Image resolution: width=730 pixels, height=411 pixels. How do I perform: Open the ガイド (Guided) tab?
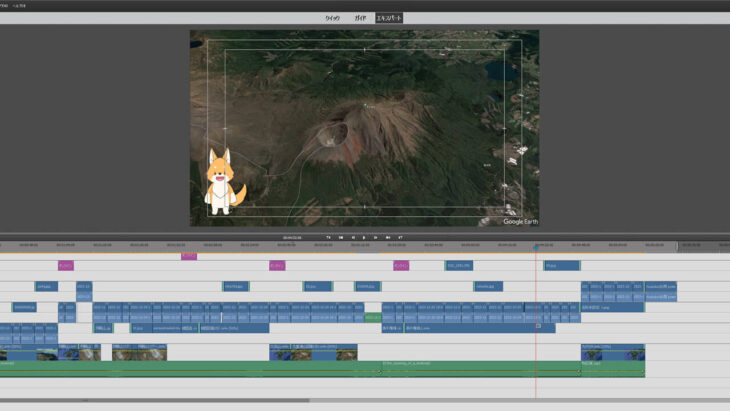pyautogui.click(x=360, y=18)
